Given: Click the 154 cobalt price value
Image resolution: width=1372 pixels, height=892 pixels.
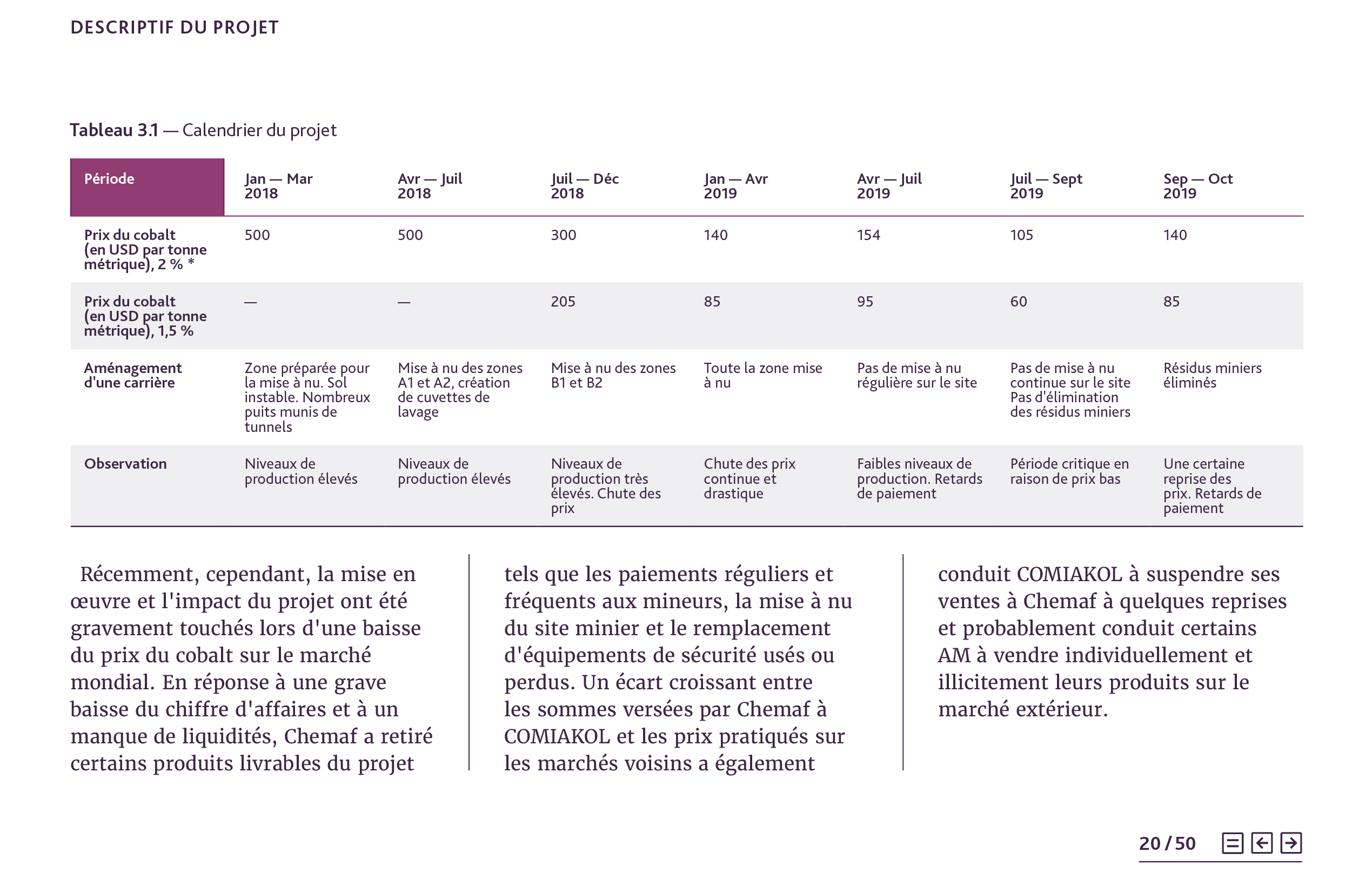Looking at the screenshot, I should click(x=868, y=235).
